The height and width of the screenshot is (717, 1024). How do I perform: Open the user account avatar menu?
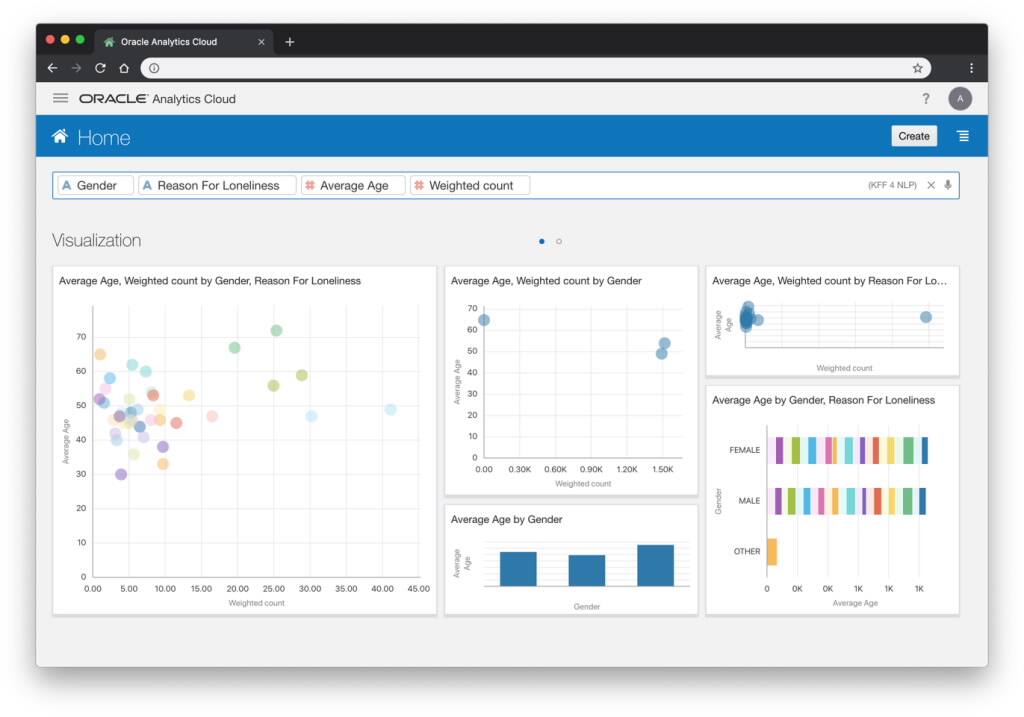point(960,98)
